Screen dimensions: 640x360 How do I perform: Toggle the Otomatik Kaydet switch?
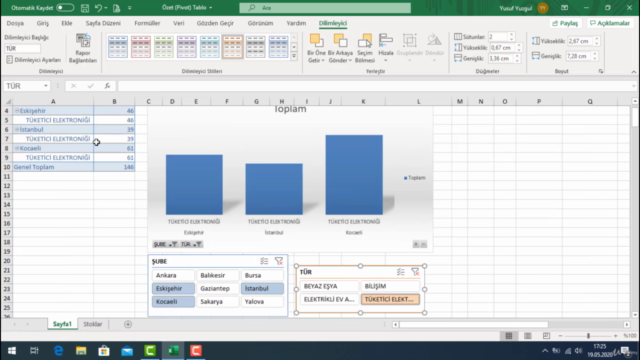coord(65,8)
